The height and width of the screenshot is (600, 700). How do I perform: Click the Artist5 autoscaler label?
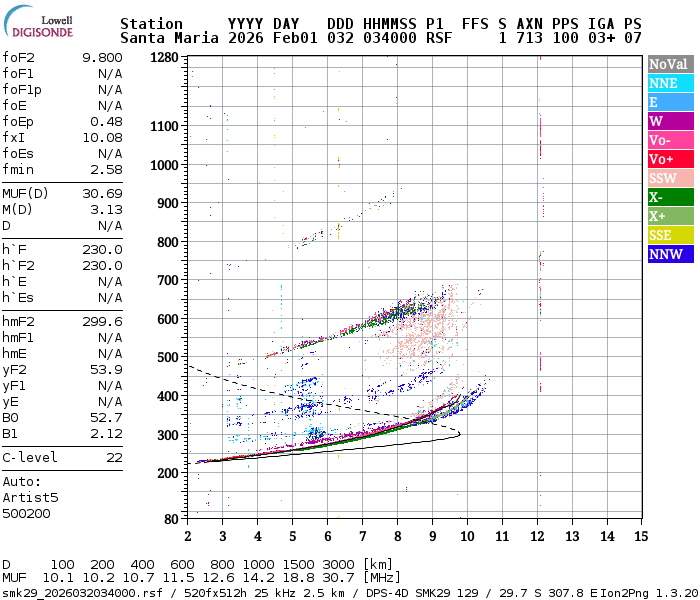30,498
